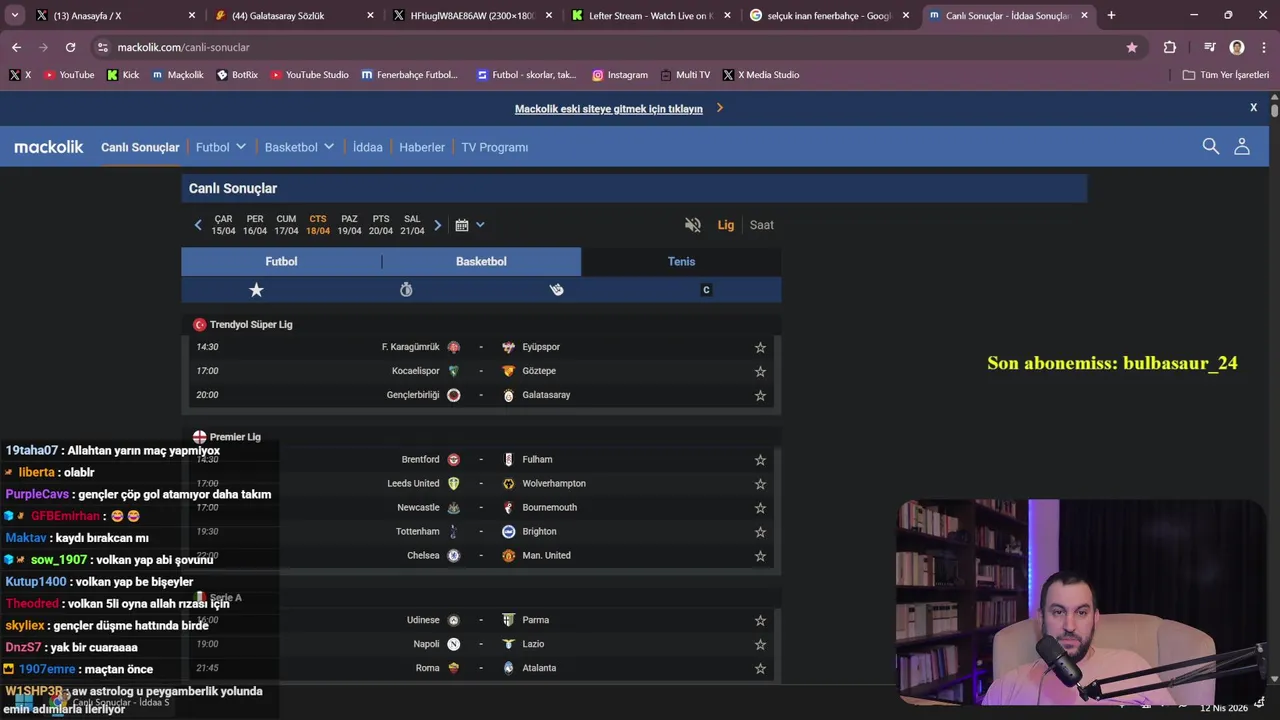Click the Mackolik eski siteye gitmek link
The image size is (1280, 720).
pyautogui.click(x=609, y=109)
